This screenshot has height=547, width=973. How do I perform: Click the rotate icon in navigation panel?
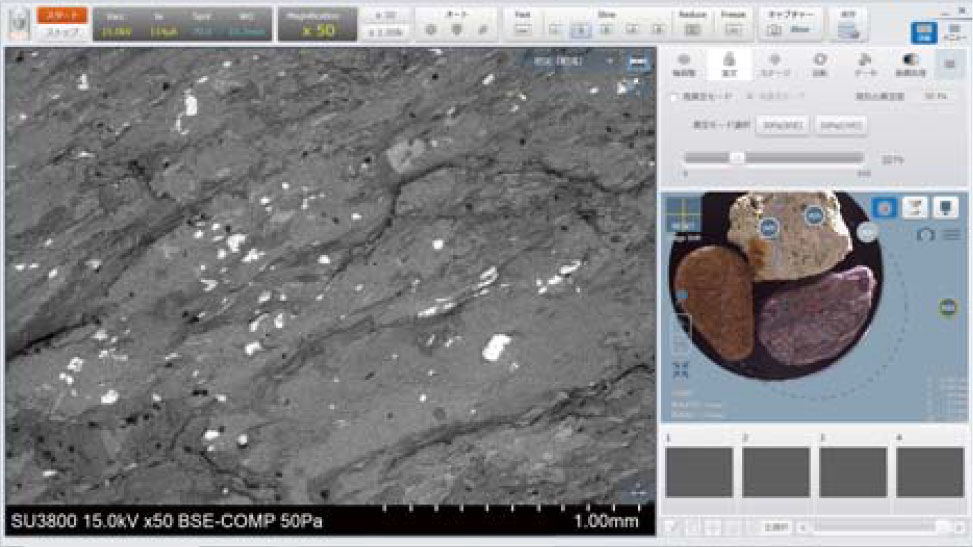[924, 234]
